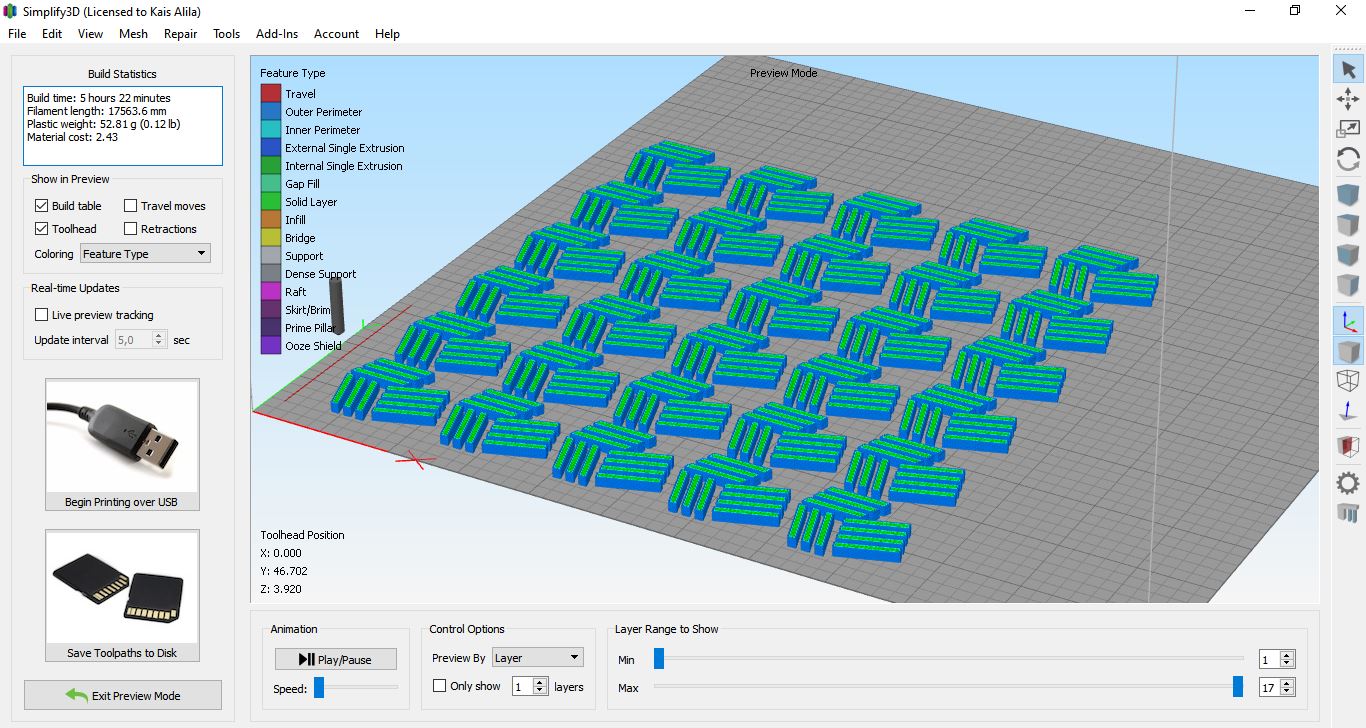The height and width of the screenshot is (728, 1366).
Task: Switch to solid model rendering
Action: tap(1348, 351)
